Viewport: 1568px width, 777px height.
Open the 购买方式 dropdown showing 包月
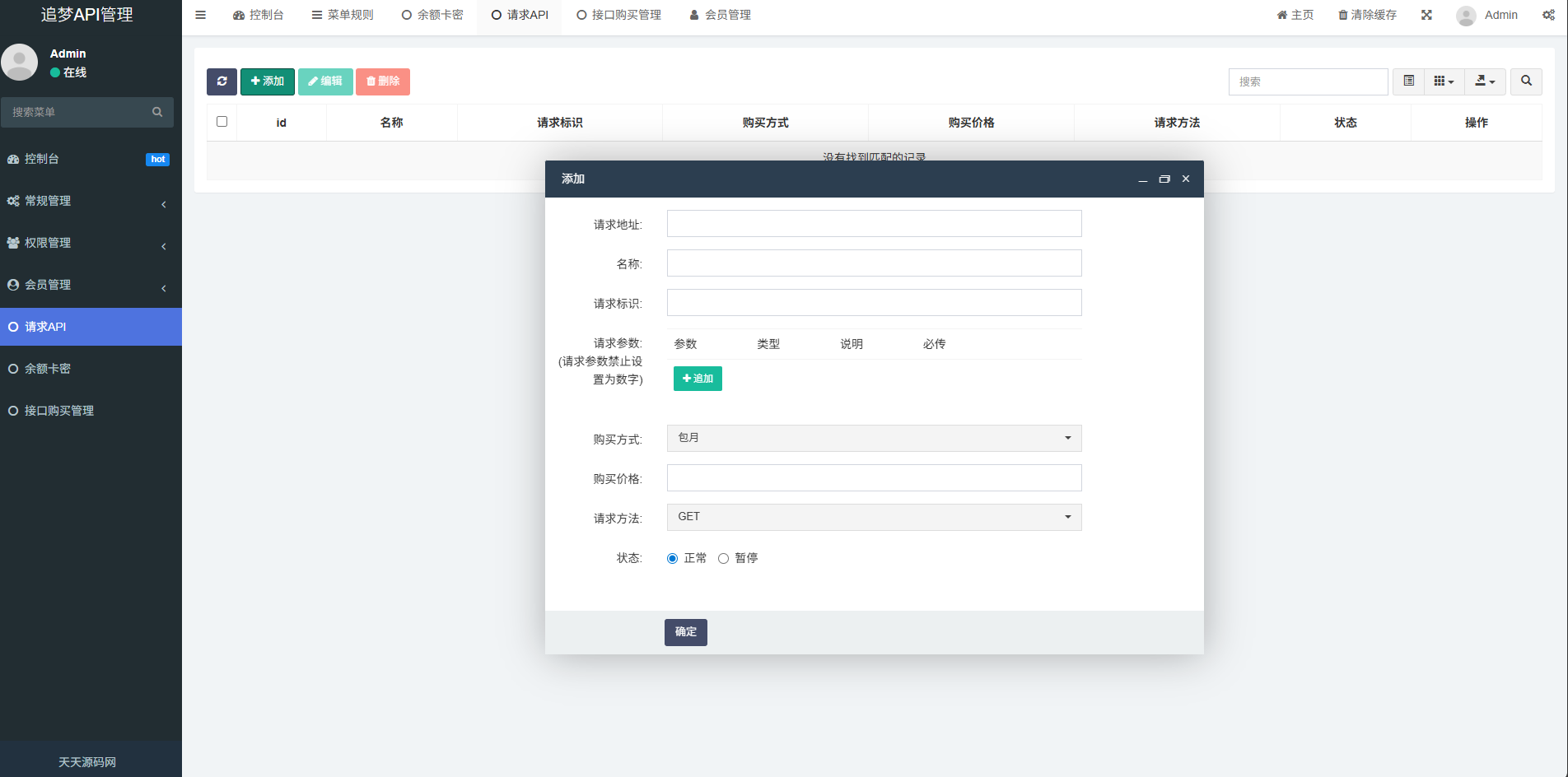[874, 438]
